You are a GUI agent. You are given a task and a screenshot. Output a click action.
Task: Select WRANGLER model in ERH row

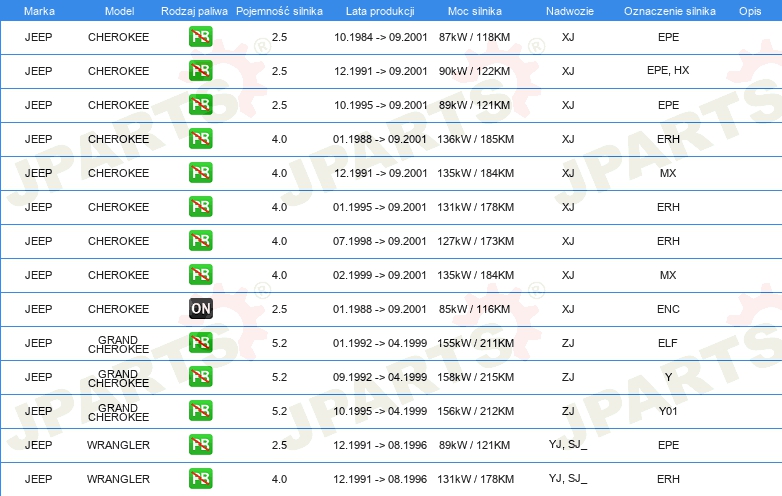pos(118,479)
